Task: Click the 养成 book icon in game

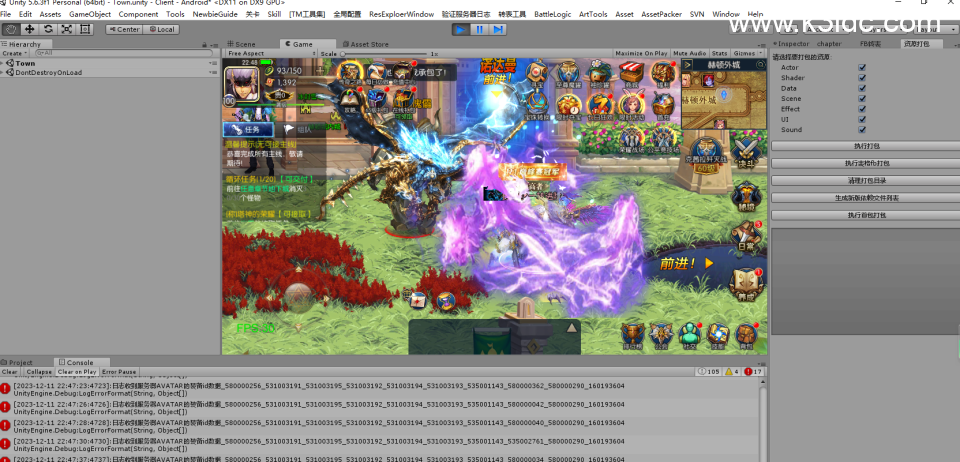Action: point(745,285)
